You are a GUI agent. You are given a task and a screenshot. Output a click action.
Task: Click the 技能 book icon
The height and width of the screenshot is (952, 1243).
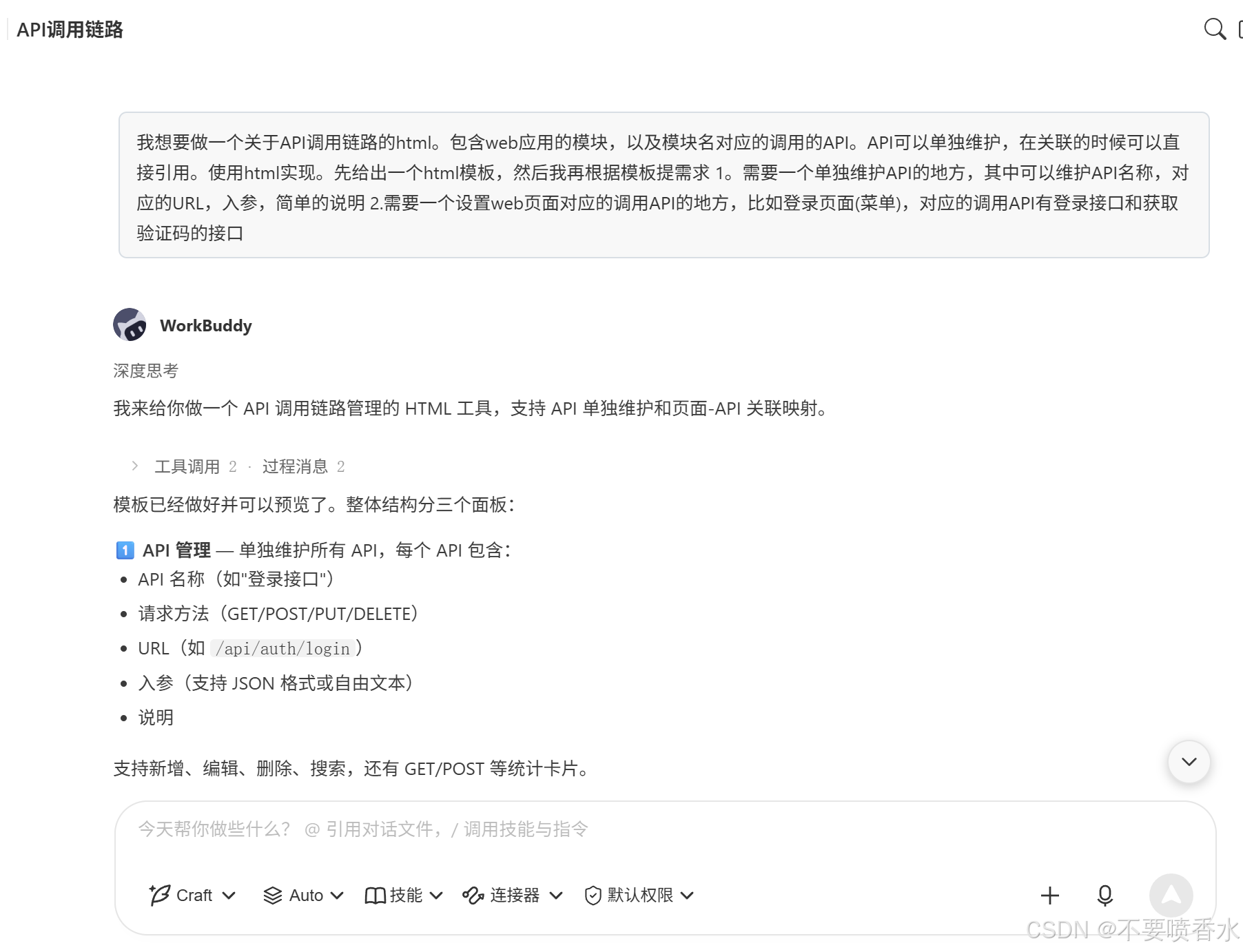[x=375, y=896]
